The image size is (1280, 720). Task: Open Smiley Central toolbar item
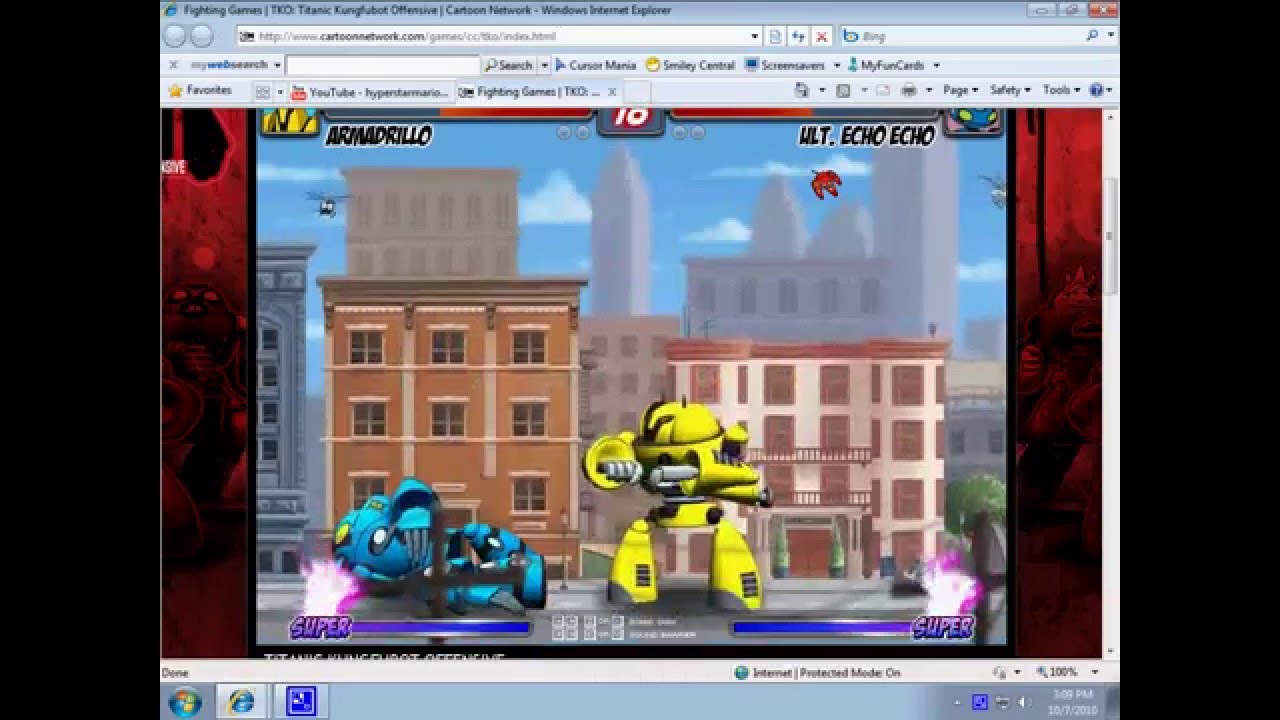click(690, 65)
